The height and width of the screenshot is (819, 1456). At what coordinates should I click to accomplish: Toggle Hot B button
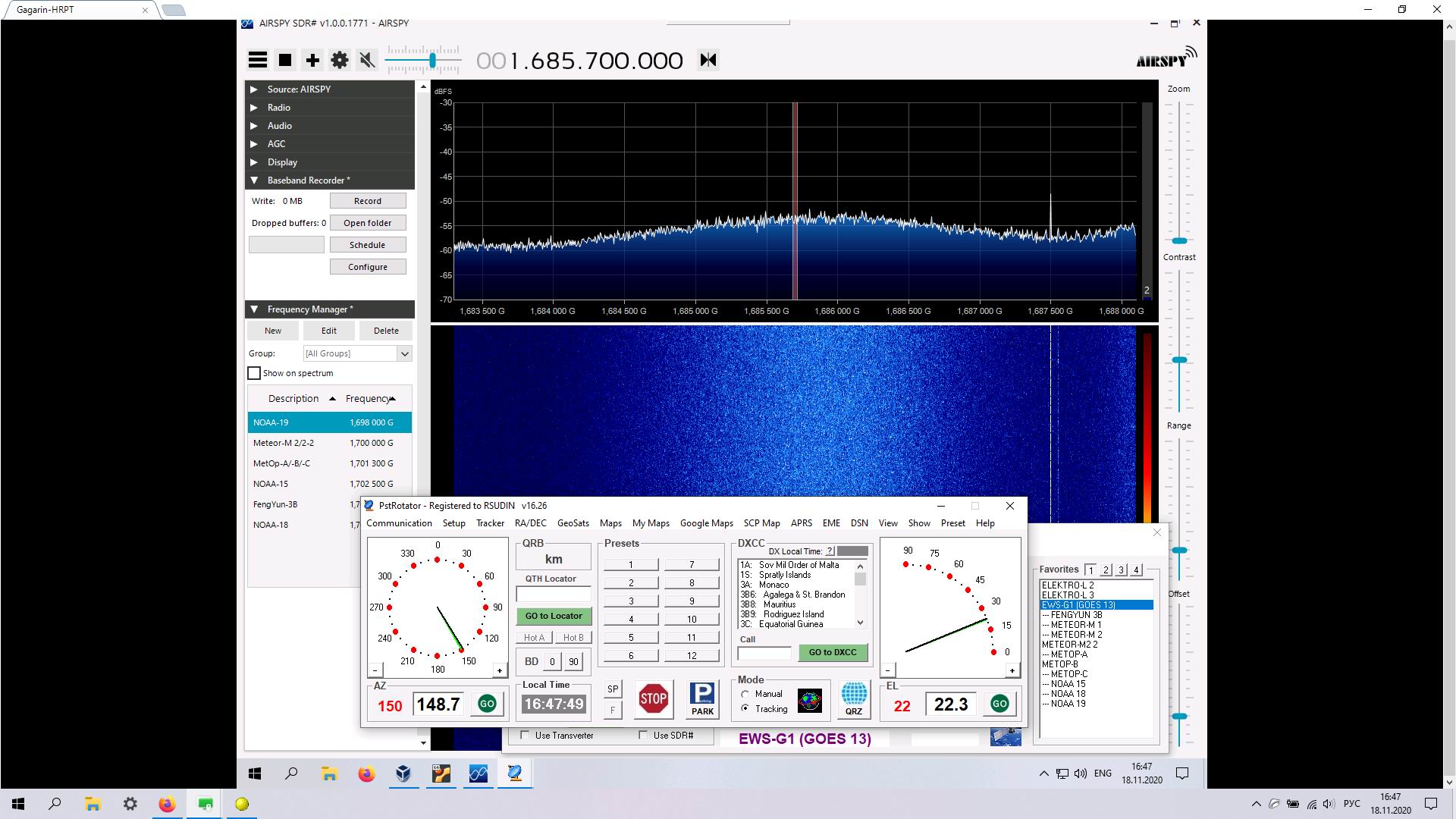[573, 637]
